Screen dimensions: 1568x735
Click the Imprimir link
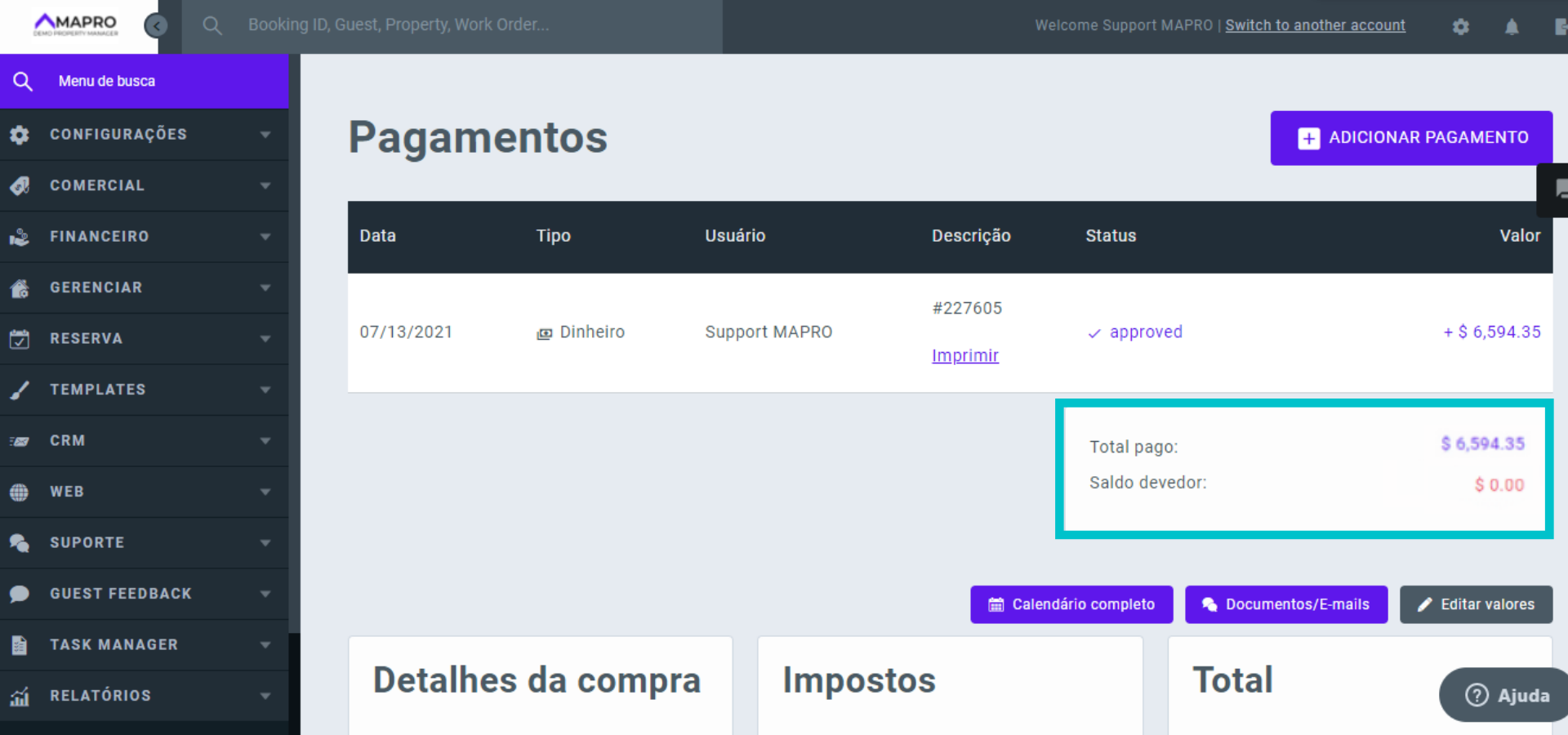point(965,355)
